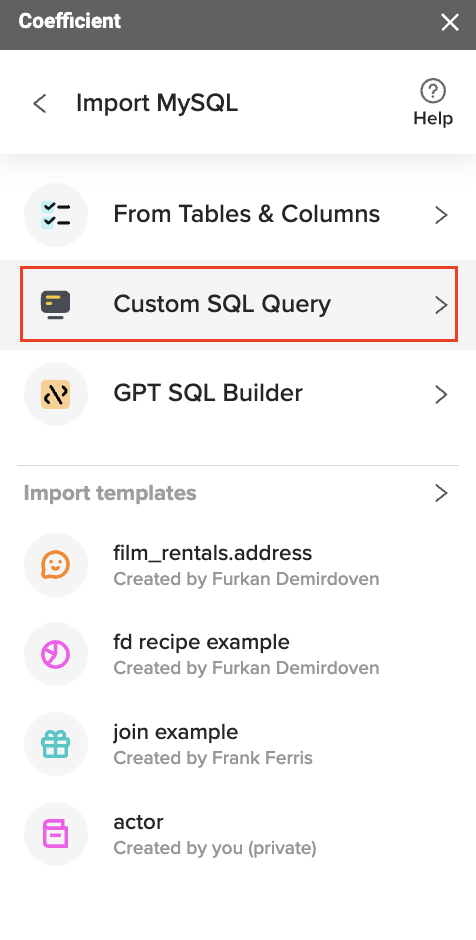476x940 pixels.
Task: Open the Help question mark icon
Action: 433,92
